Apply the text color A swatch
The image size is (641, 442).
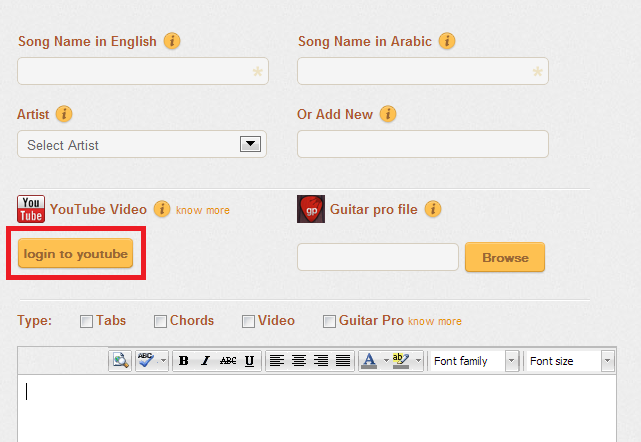[369, 361]
